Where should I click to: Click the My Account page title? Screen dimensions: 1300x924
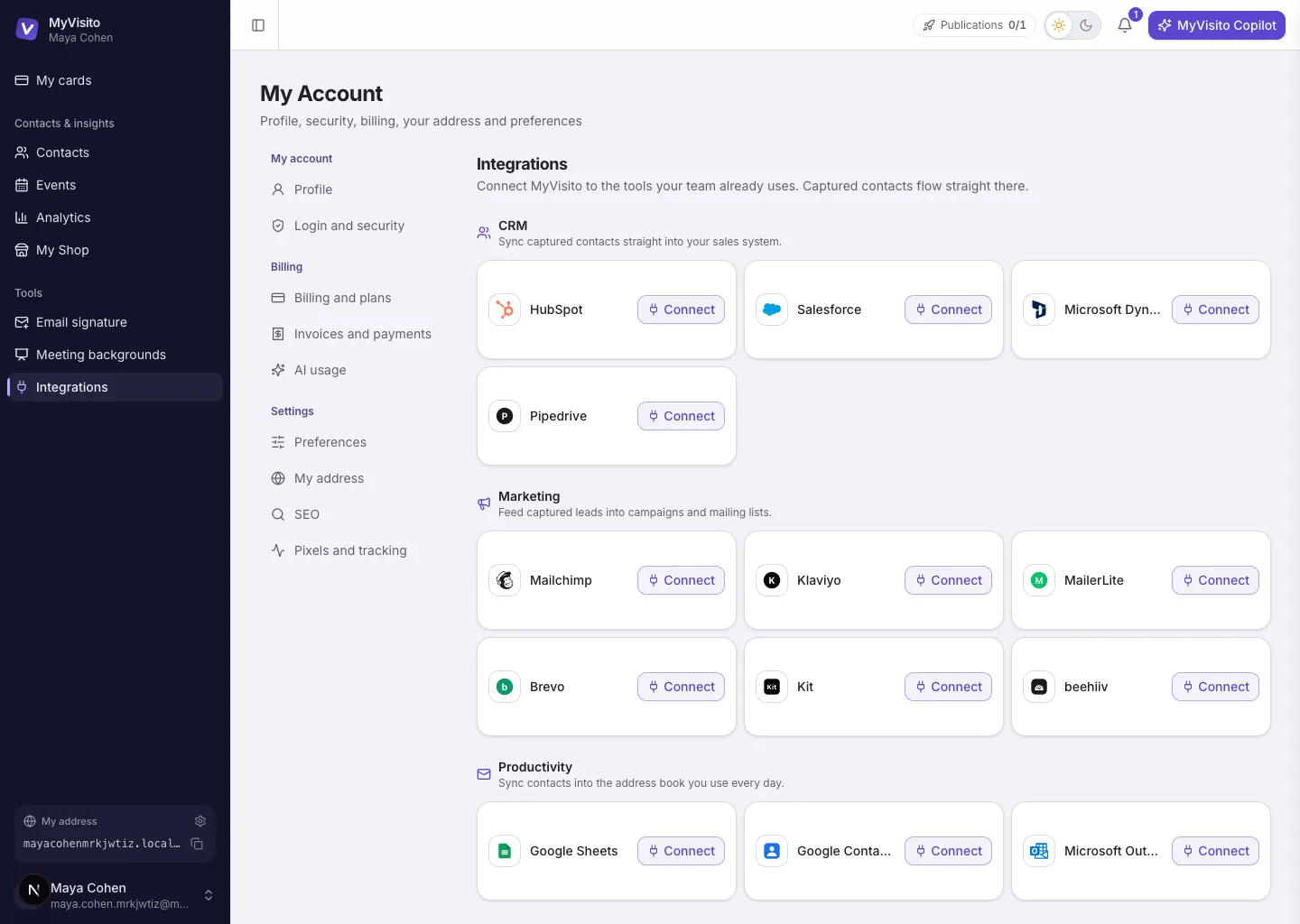click(x=321, y=94)
